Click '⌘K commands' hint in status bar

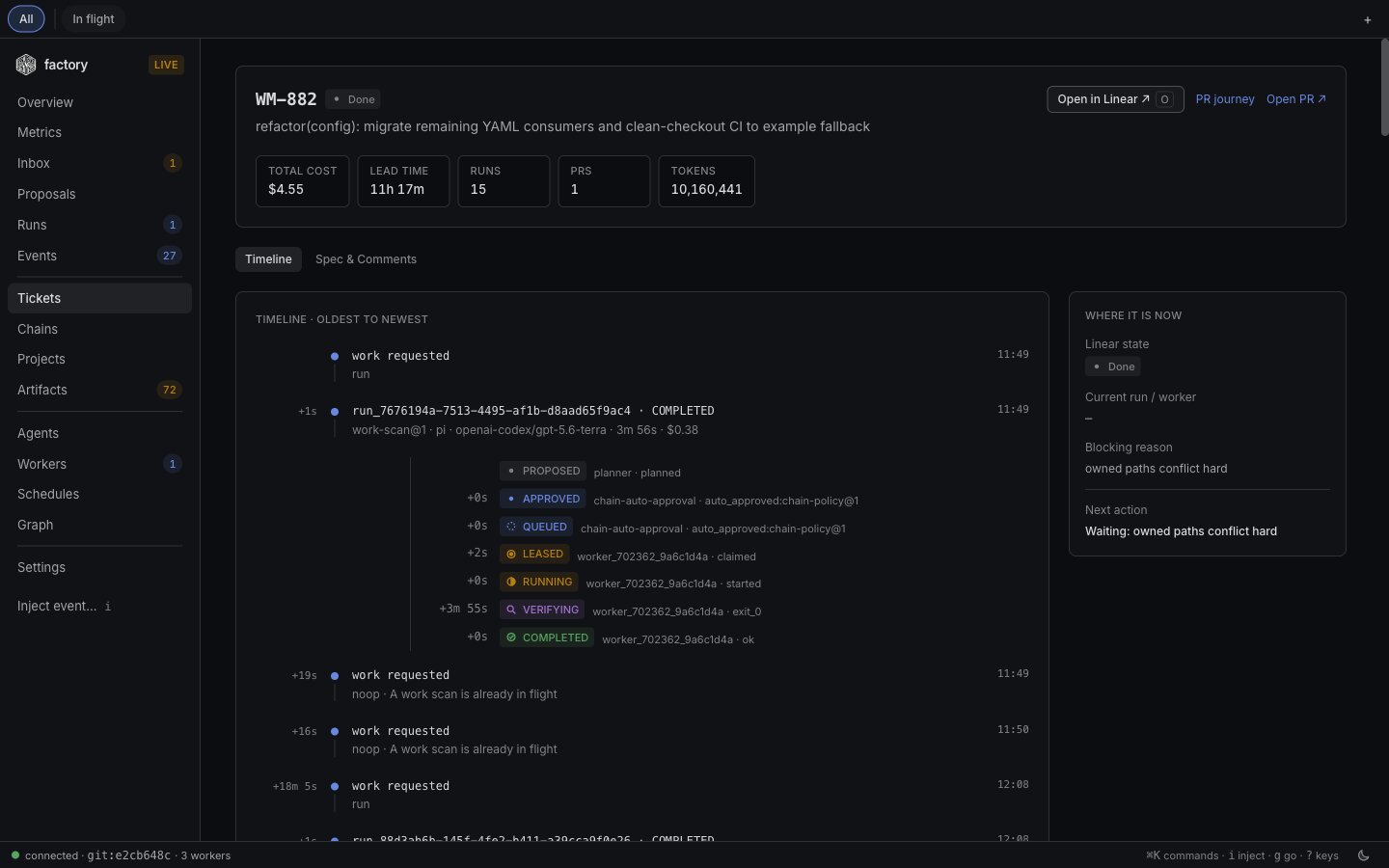(1182, 855)
